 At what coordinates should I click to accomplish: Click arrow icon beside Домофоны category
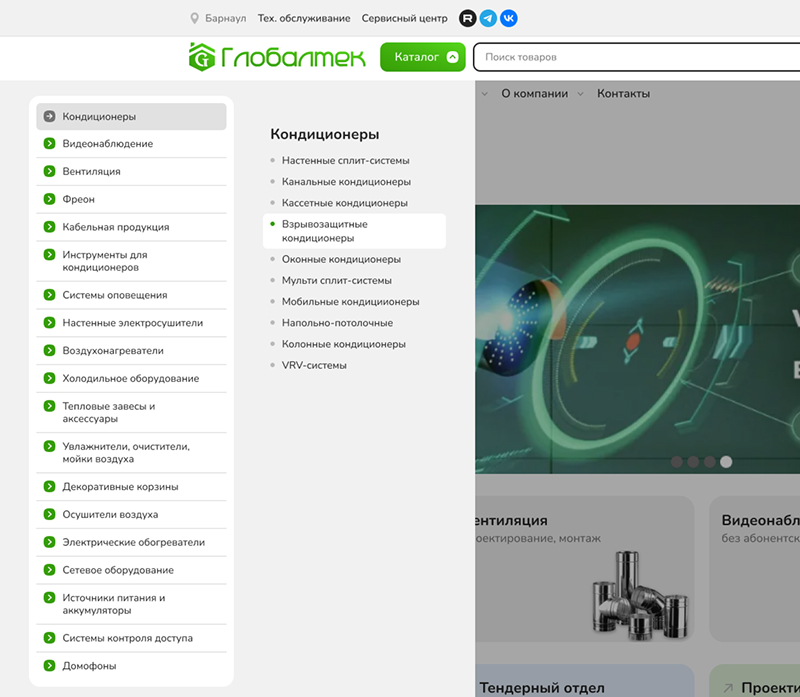[x=49, y=666]
